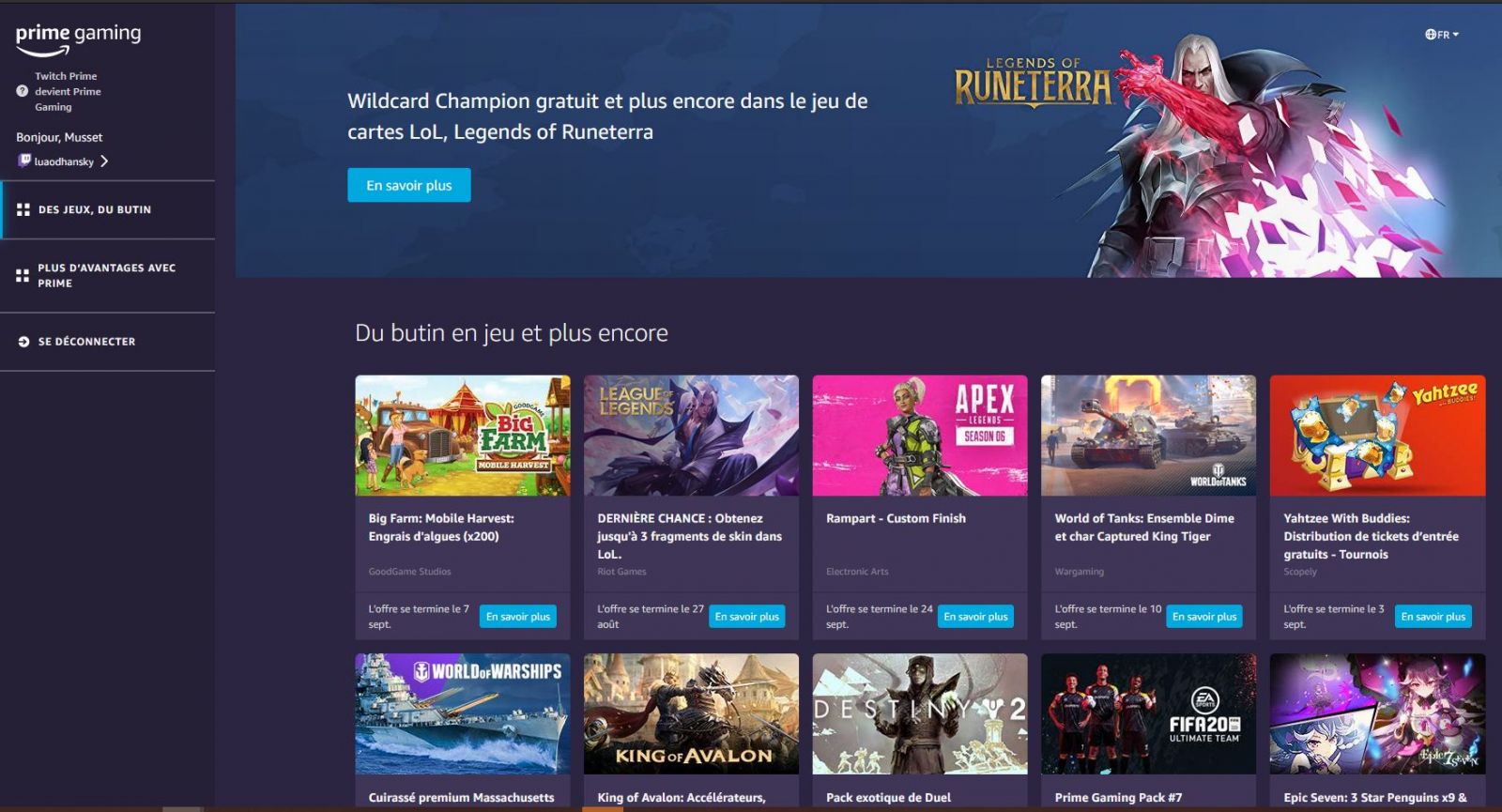Click the help question mark icon
The image size is (1502, 812).
(22, 91)
